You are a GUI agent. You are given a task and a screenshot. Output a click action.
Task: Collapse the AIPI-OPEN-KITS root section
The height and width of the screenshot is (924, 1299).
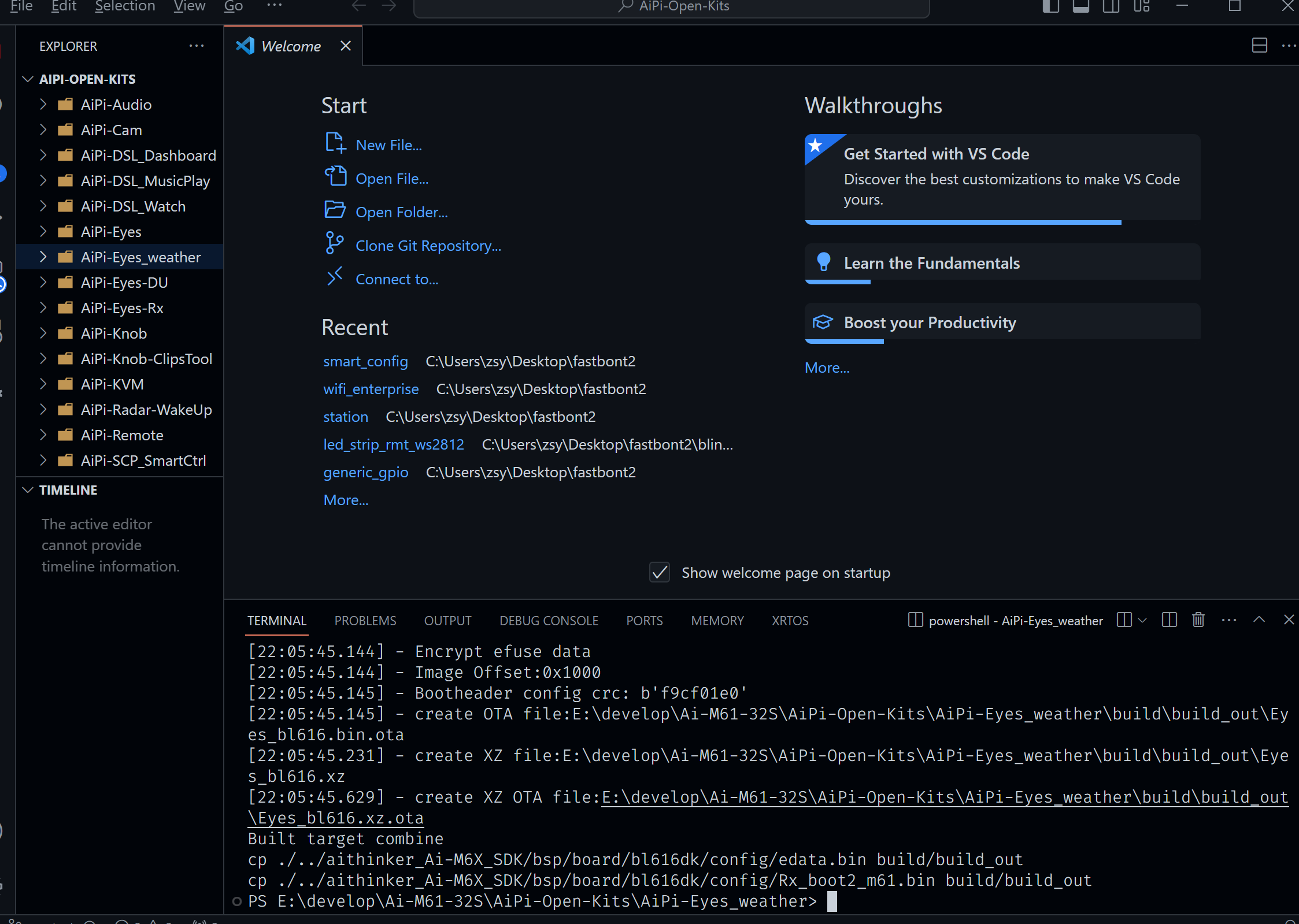pyautogui.click(x=27, y=79)
